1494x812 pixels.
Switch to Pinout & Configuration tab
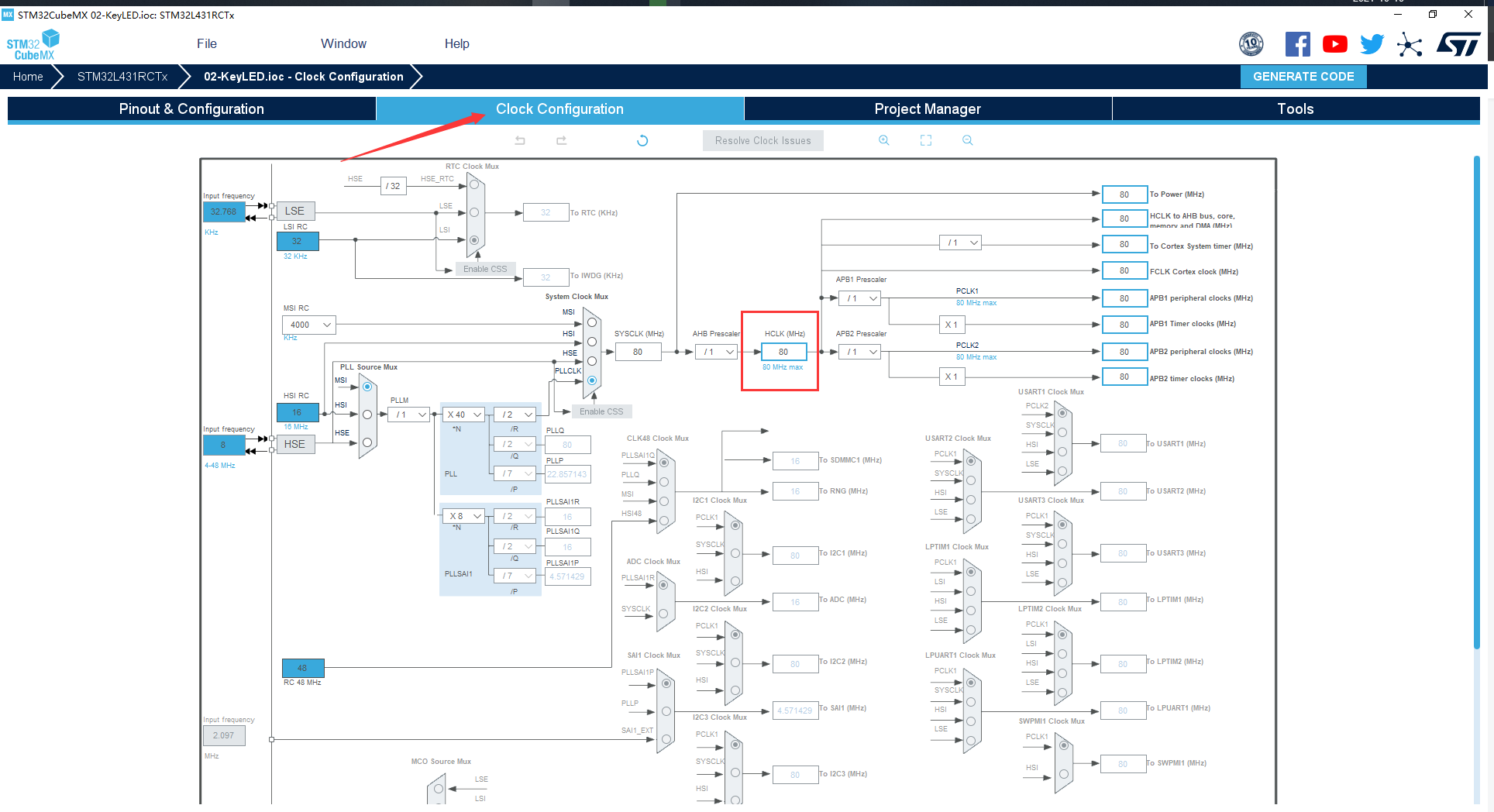(191, 109)
